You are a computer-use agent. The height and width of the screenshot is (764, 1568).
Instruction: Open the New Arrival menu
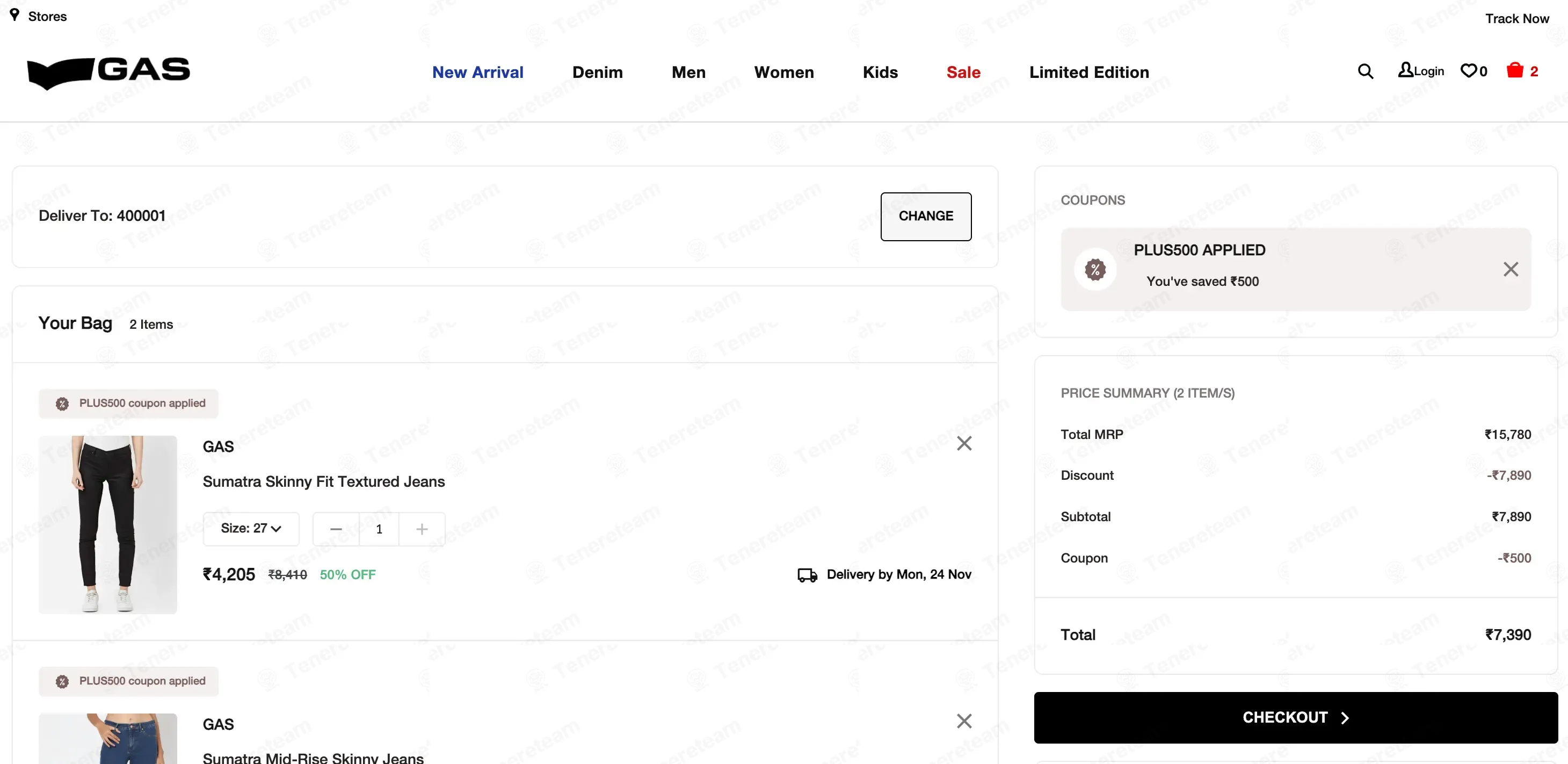478,73
